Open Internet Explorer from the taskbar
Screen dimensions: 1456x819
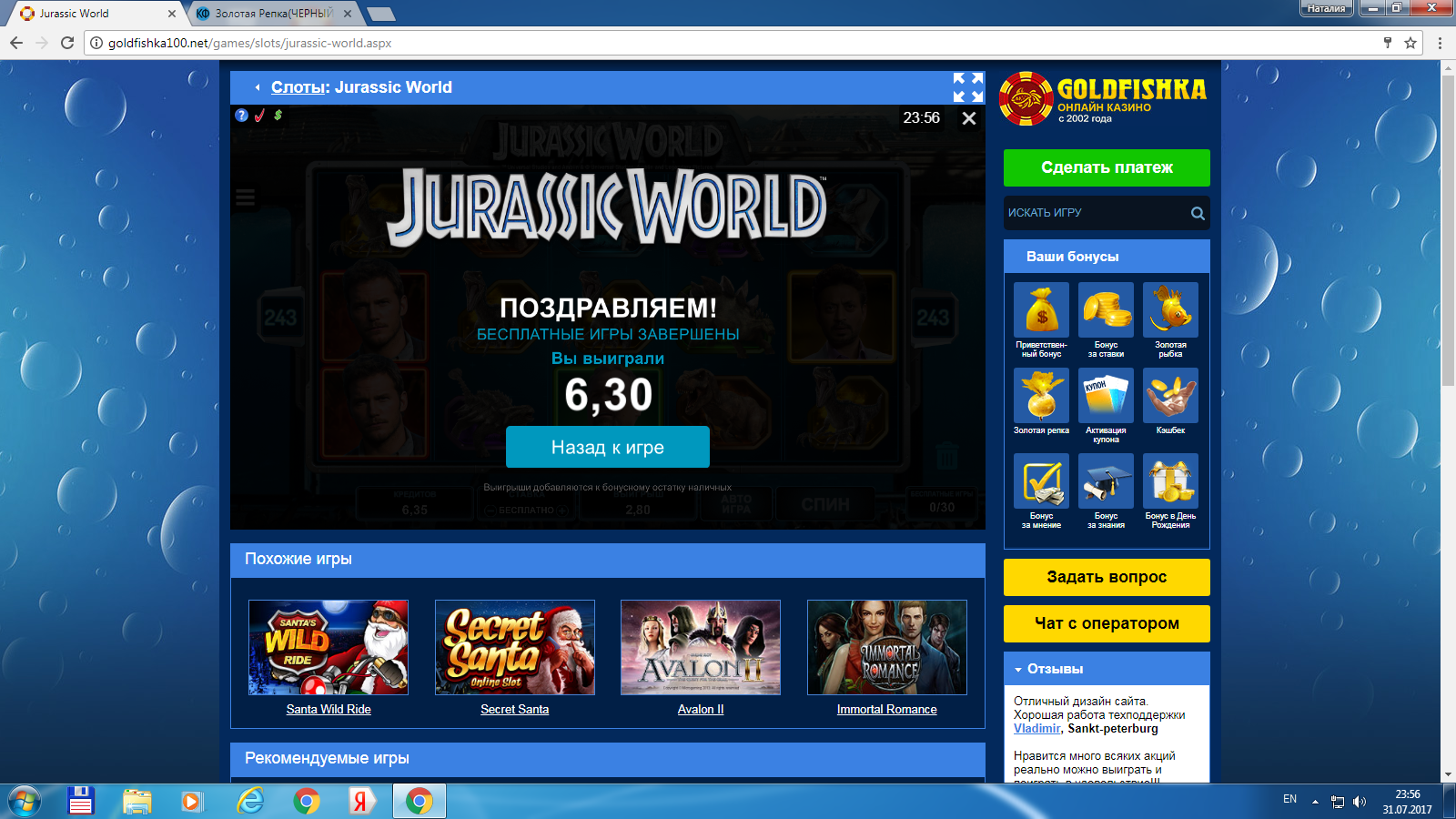[250, 801]
